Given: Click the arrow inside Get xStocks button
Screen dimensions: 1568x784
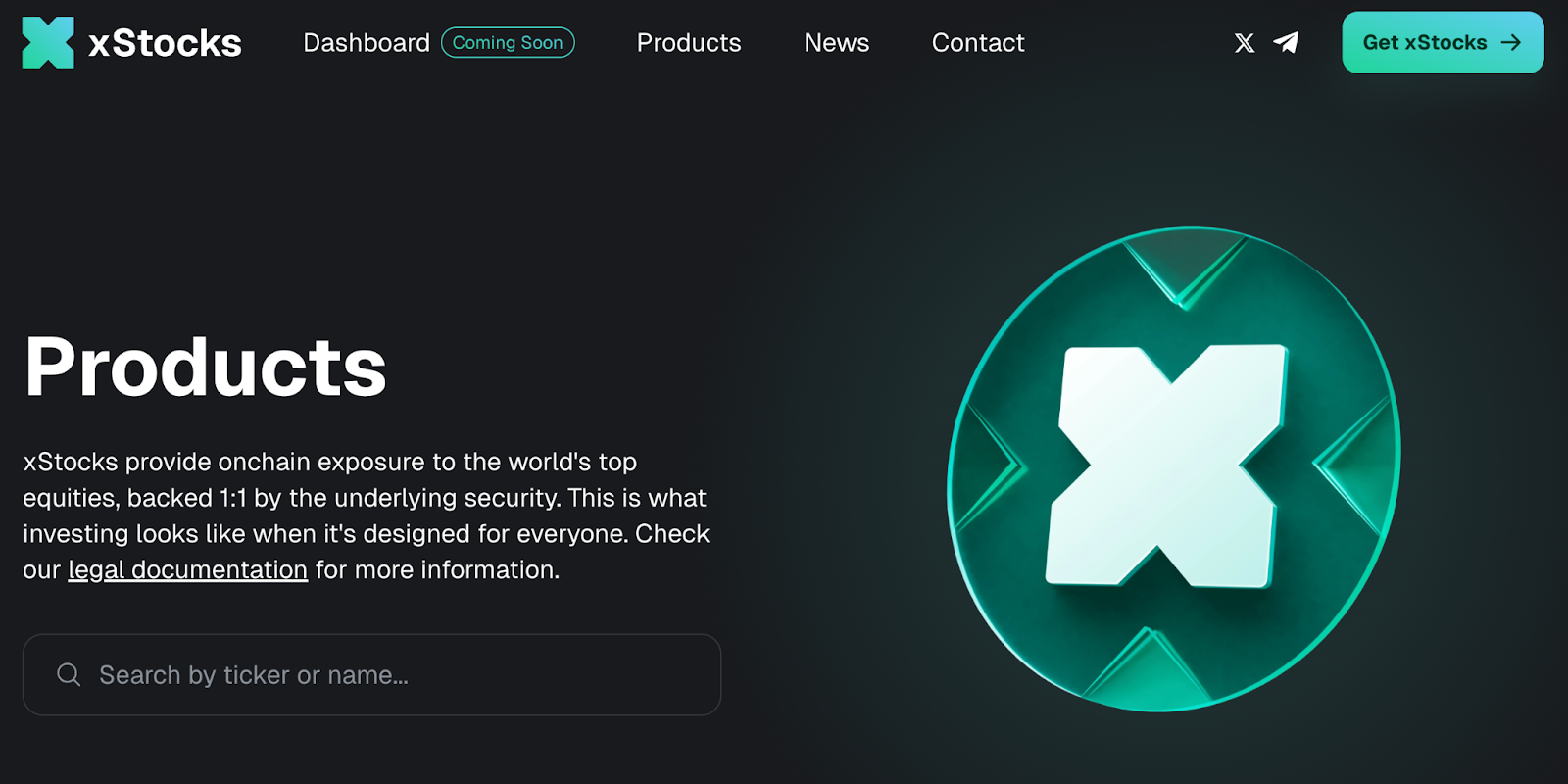Looking at the screenshot, I should pyautogui.click(x=1511, y=43).
